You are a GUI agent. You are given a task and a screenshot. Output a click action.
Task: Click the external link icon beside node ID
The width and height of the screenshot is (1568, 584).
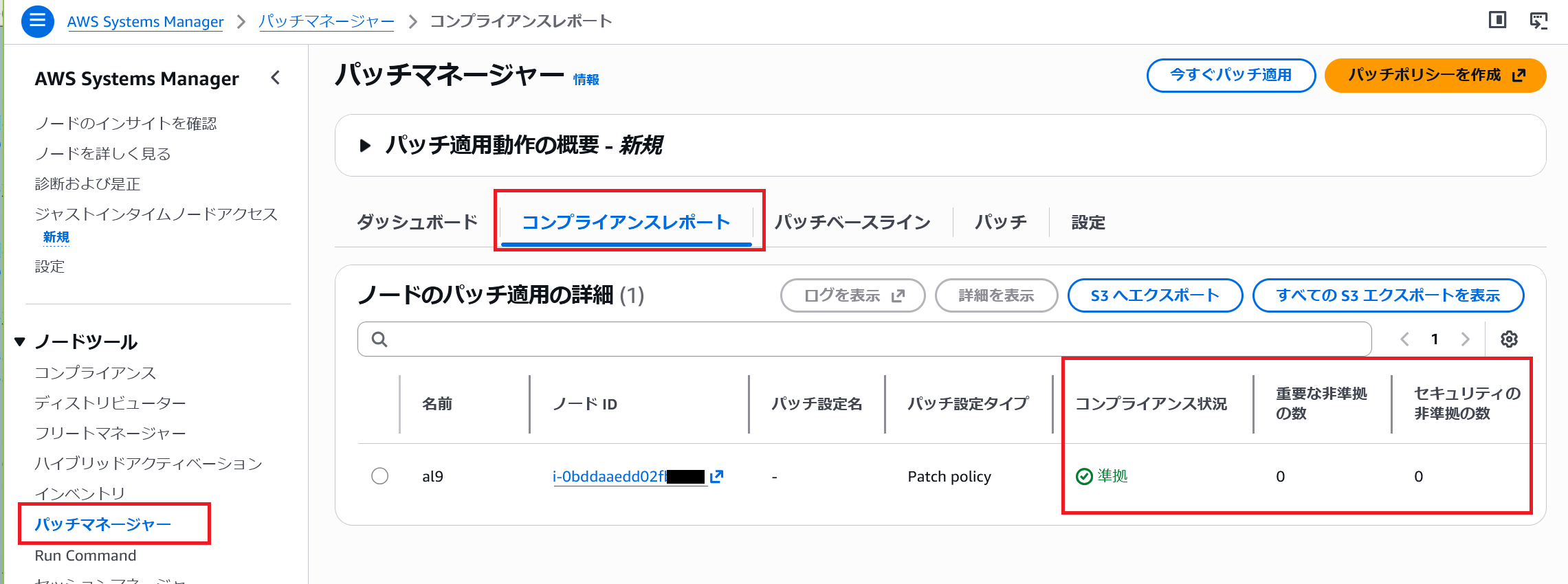coord(717,476)
